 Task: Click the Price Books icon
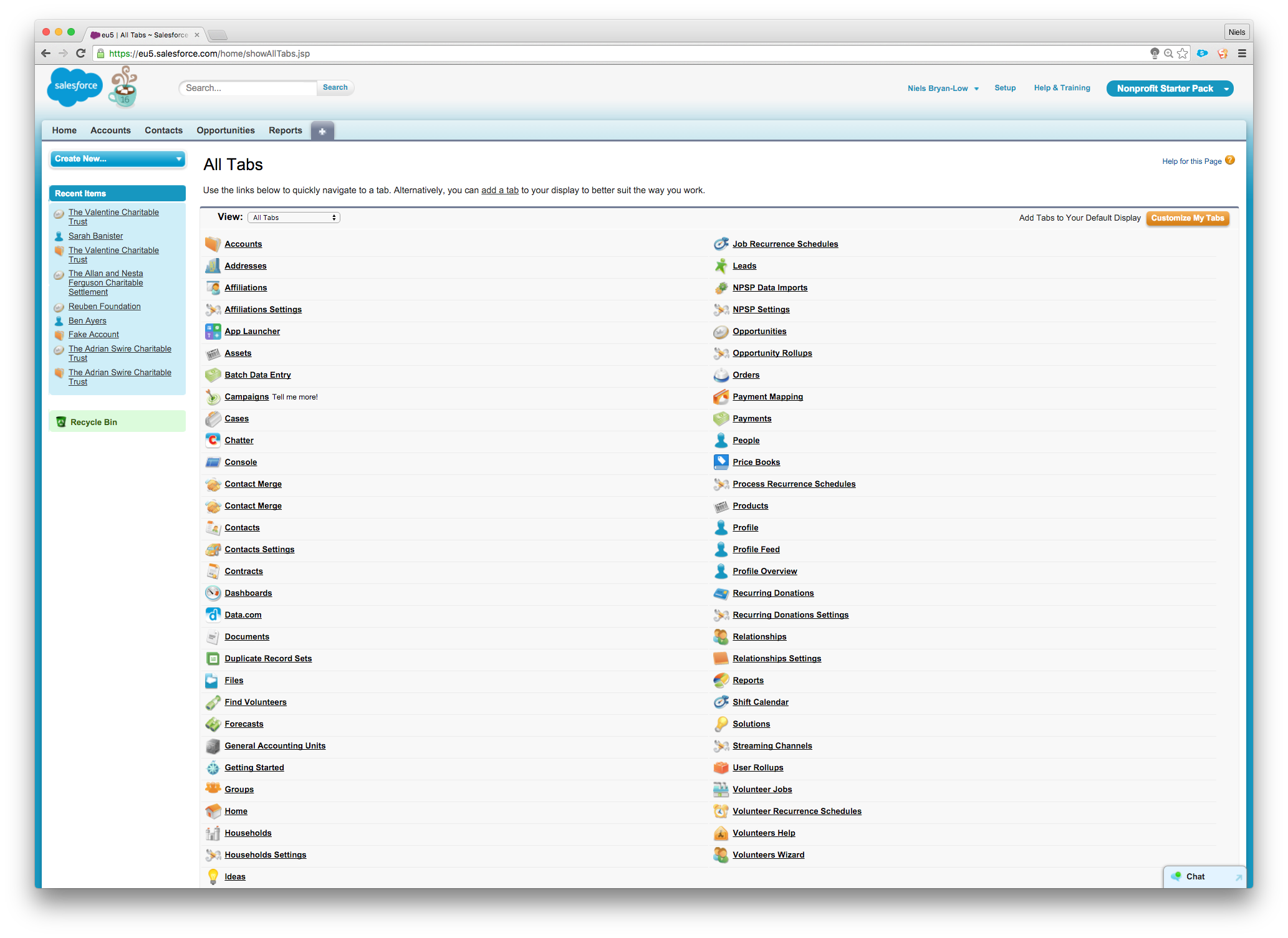(x=721, y=462)
